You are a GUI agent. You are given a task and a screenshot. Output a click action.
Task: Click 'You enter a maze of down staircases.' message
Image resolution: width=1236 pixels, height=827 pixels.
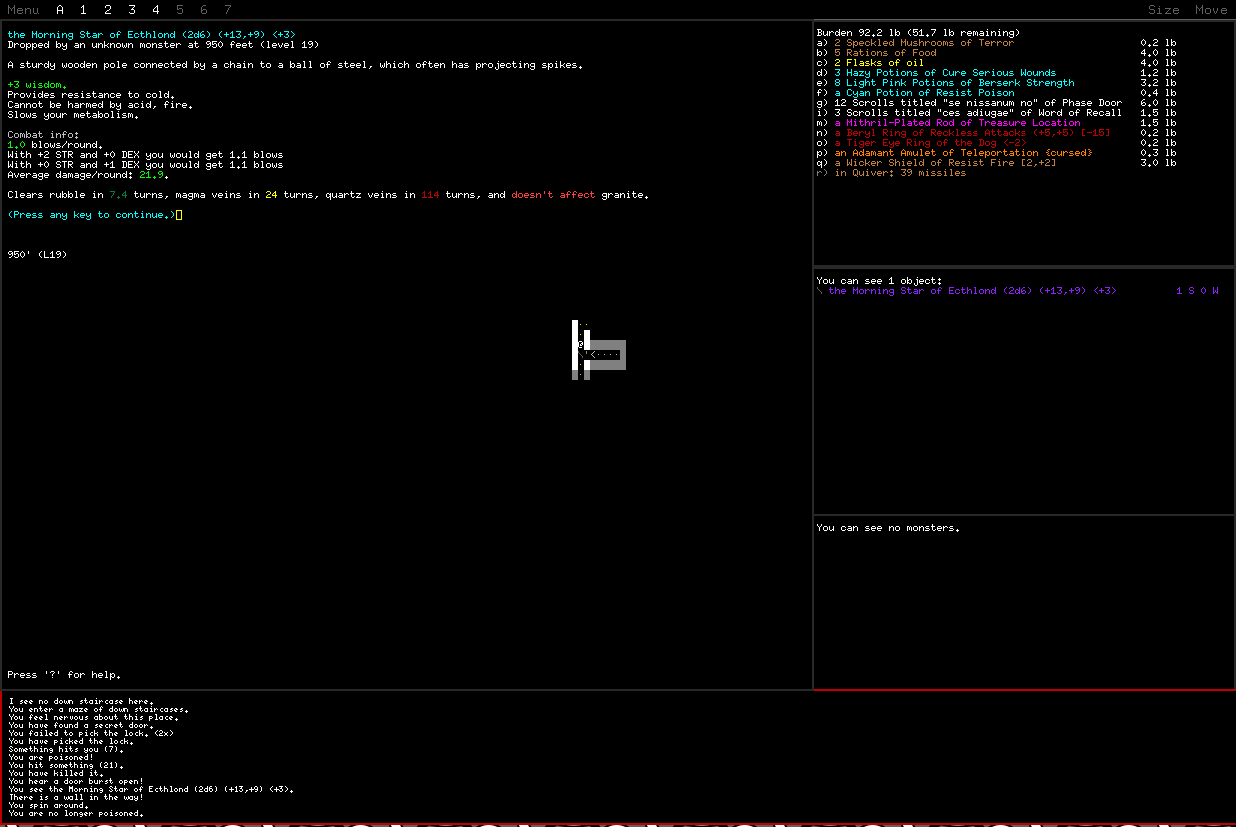tap(98, 710)
